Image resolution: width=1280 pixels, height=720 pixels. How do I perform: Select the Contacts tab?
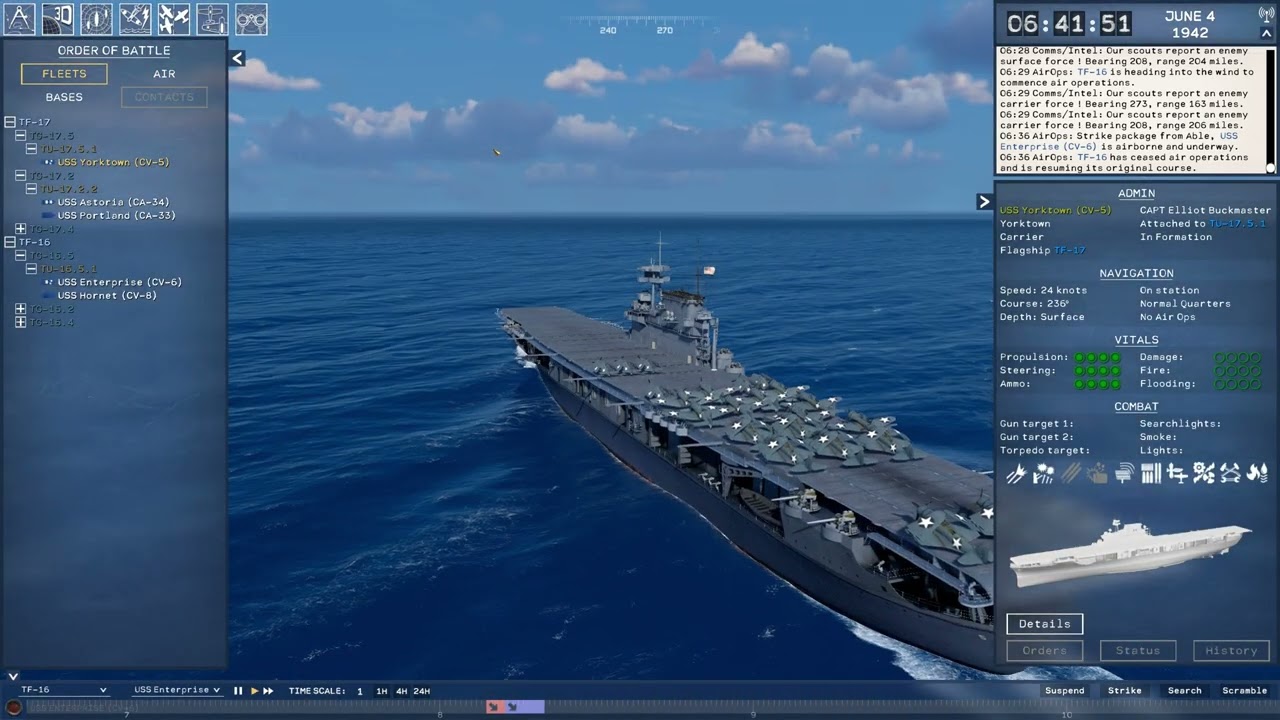coord(164,97)
